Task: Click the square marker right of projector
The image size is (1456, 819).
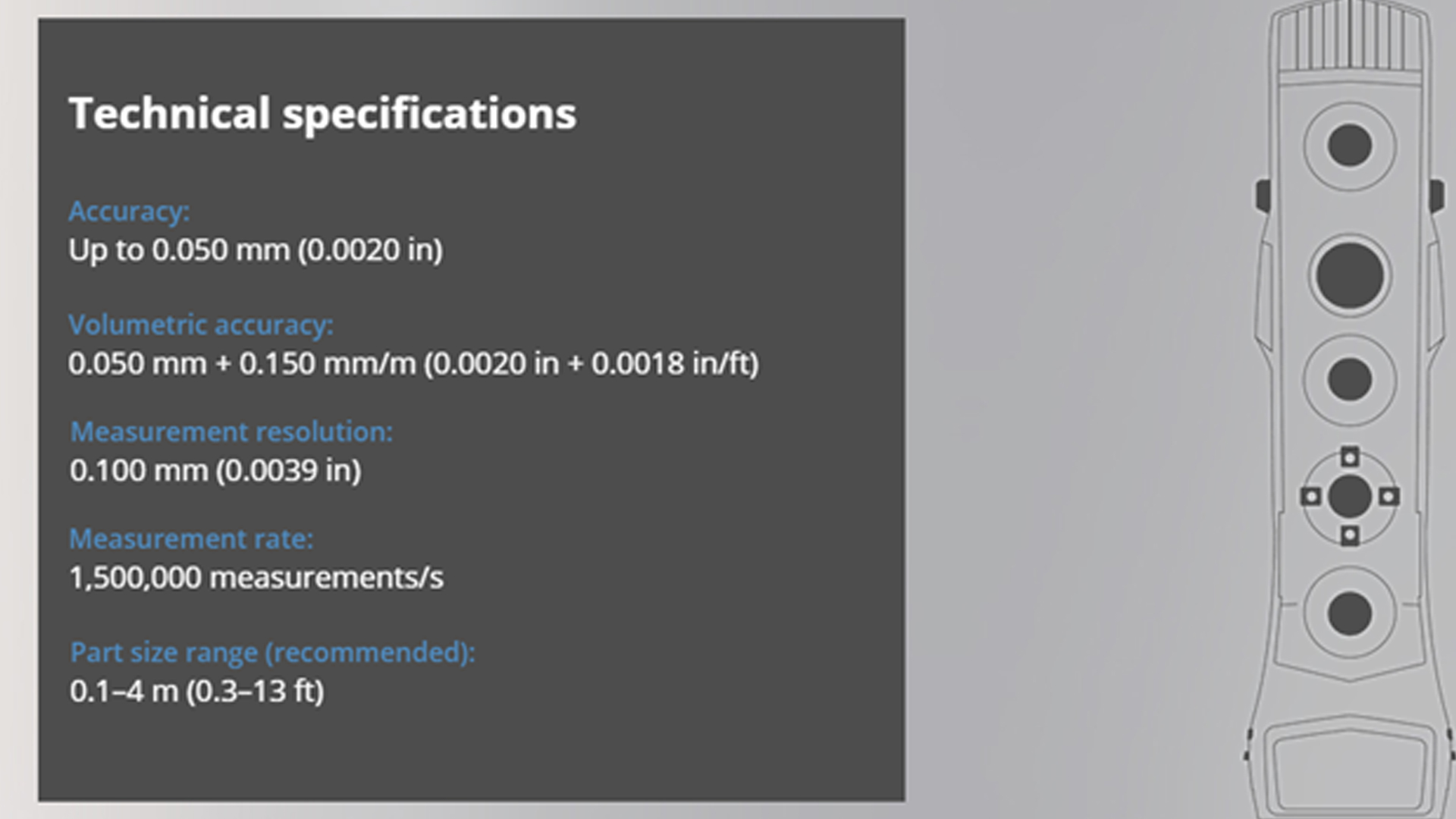Action: tap(1389, 497)
